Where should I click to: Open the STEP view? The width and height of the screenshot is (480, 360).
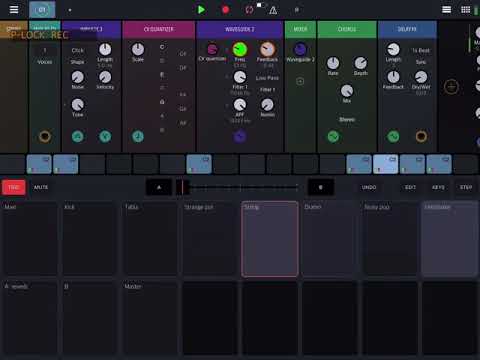point(466,187)
